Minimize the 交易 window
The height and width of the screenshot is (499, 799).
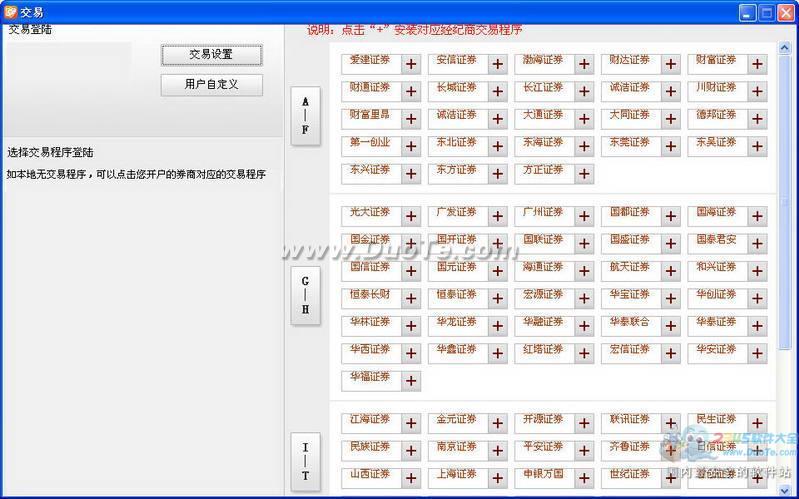(748, 13)
